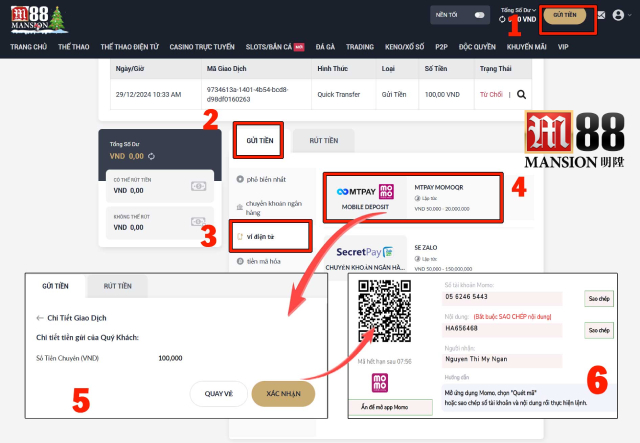Click cash icon in KHÔNG THỂ RÚT card
Viewport: 640px width, 443px height.
198,222
